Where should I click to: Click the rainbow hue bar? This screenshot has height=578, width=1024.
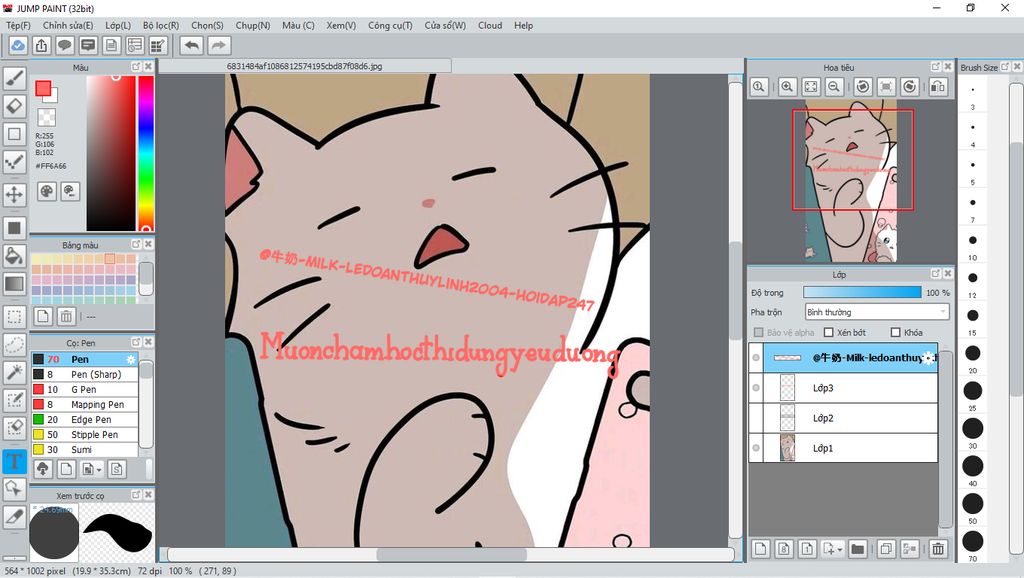click(x=146, y=153)
